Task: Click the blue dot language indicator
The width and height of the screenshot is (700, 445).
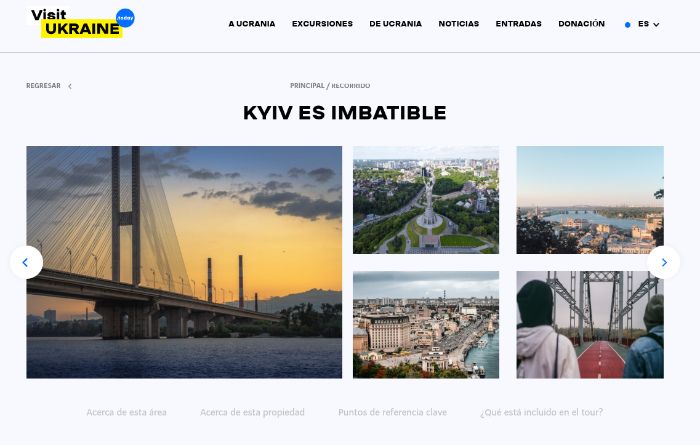Action: (628, 25)
